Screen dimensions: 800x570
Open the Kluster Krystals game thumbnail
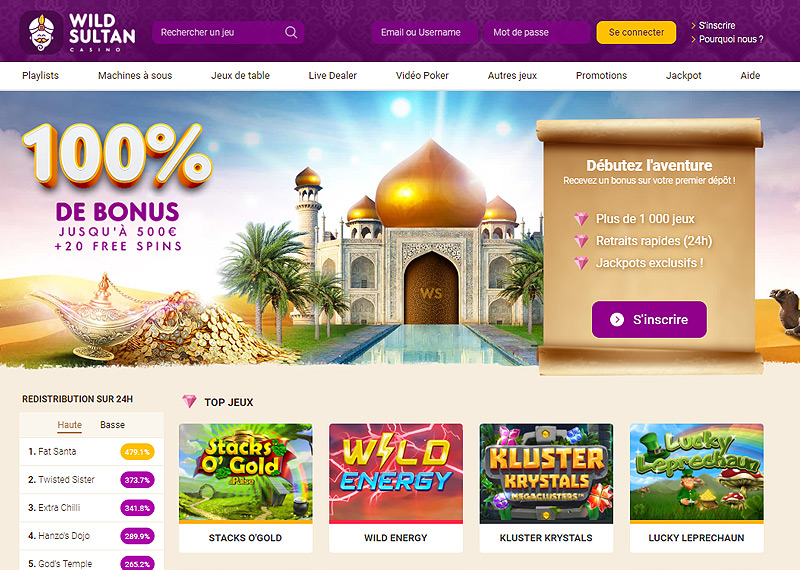546,474
